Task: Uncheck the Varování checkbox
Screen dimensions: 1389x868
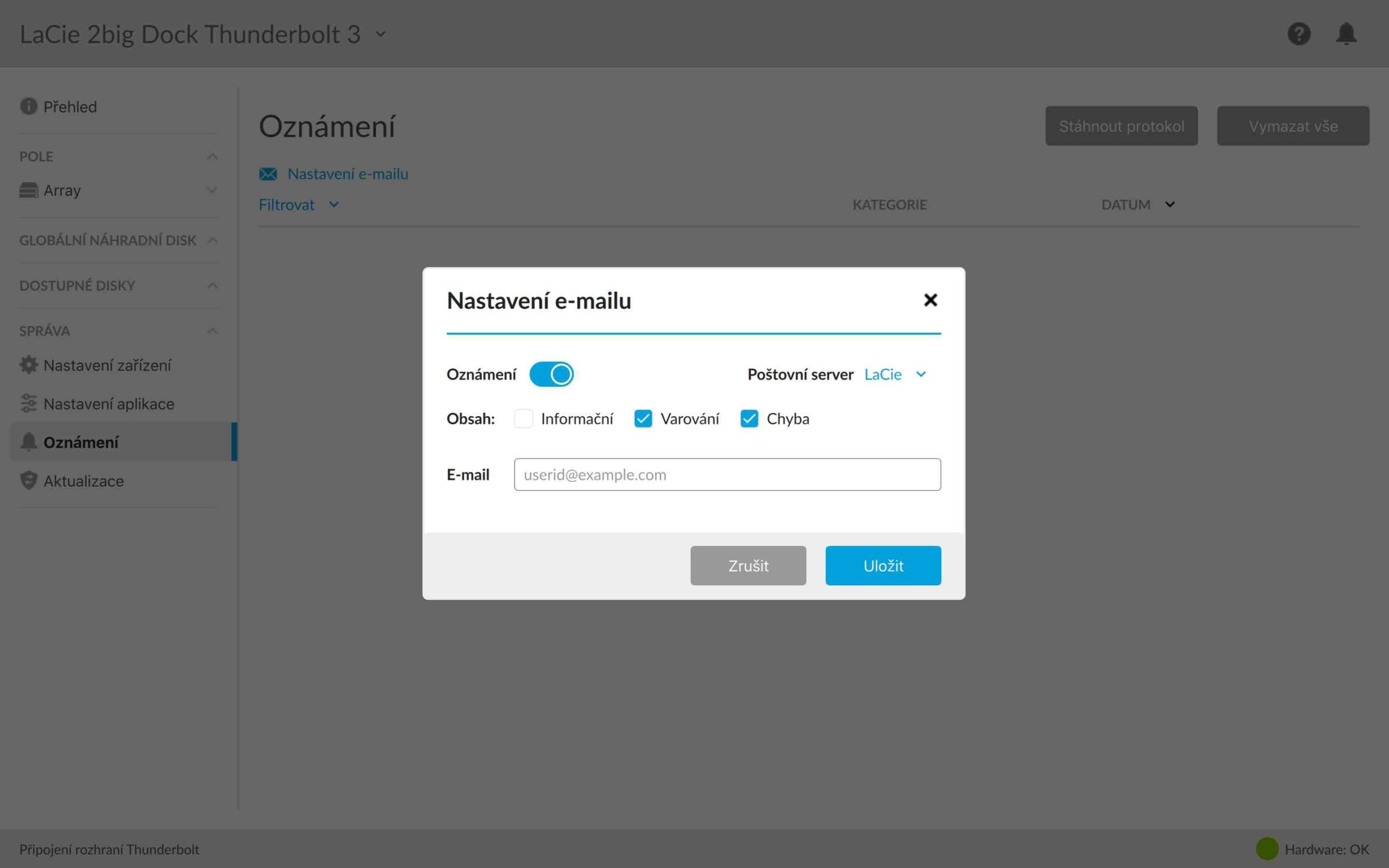Action: point(643,418)
